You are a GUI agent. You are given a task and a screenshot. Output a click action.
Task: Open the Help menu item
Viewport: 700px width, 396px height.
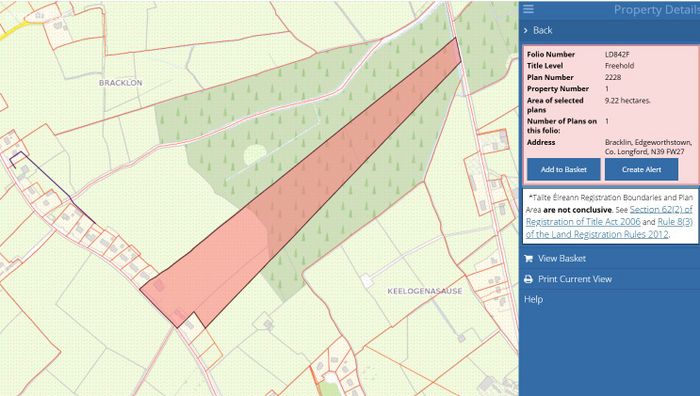coord(533,299)
